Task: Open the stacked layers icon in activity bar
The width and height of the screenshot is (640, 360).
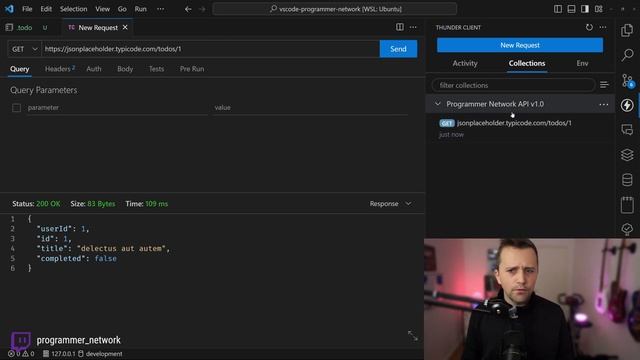Action: click(x=627, y=155)
